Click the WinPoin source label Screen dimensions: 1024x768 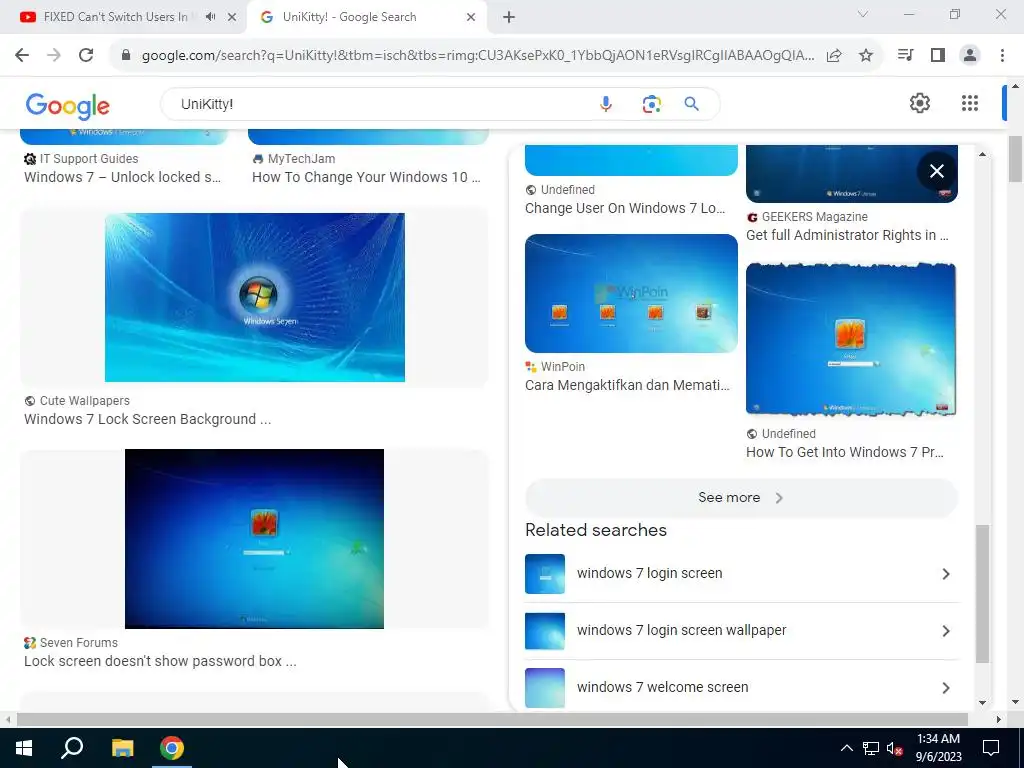[562, 367]
